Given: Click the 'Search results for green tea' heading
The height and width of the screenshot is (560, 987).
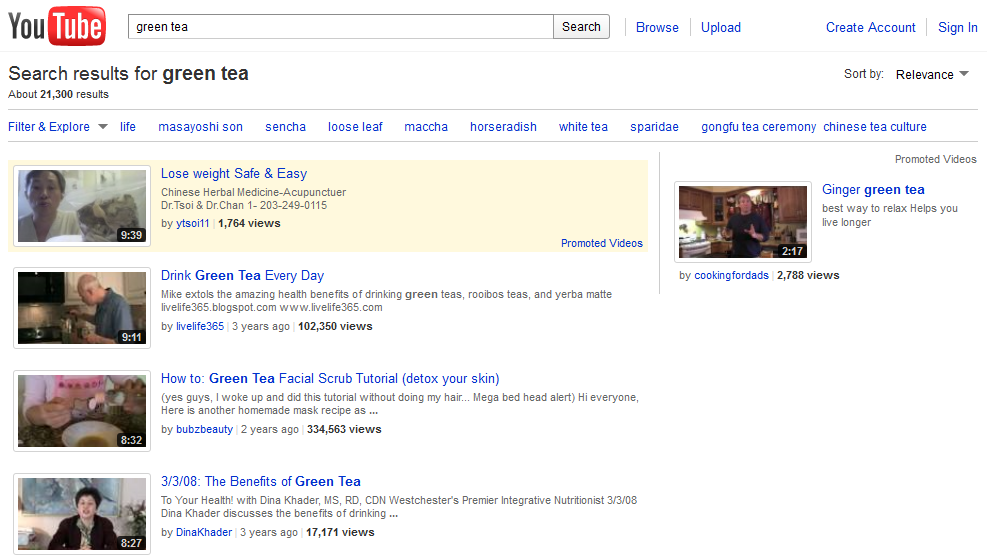Looking at the screenshot, I should click(x=128, y=74).
